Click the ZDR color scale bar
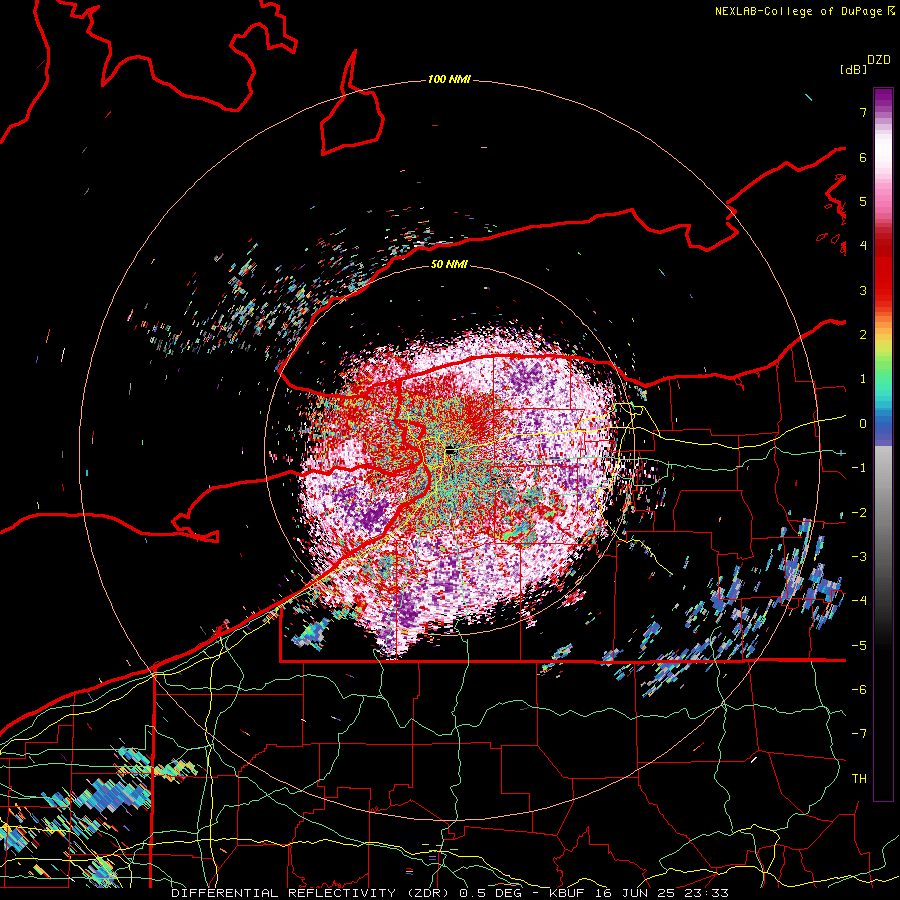 click(883, 444)
